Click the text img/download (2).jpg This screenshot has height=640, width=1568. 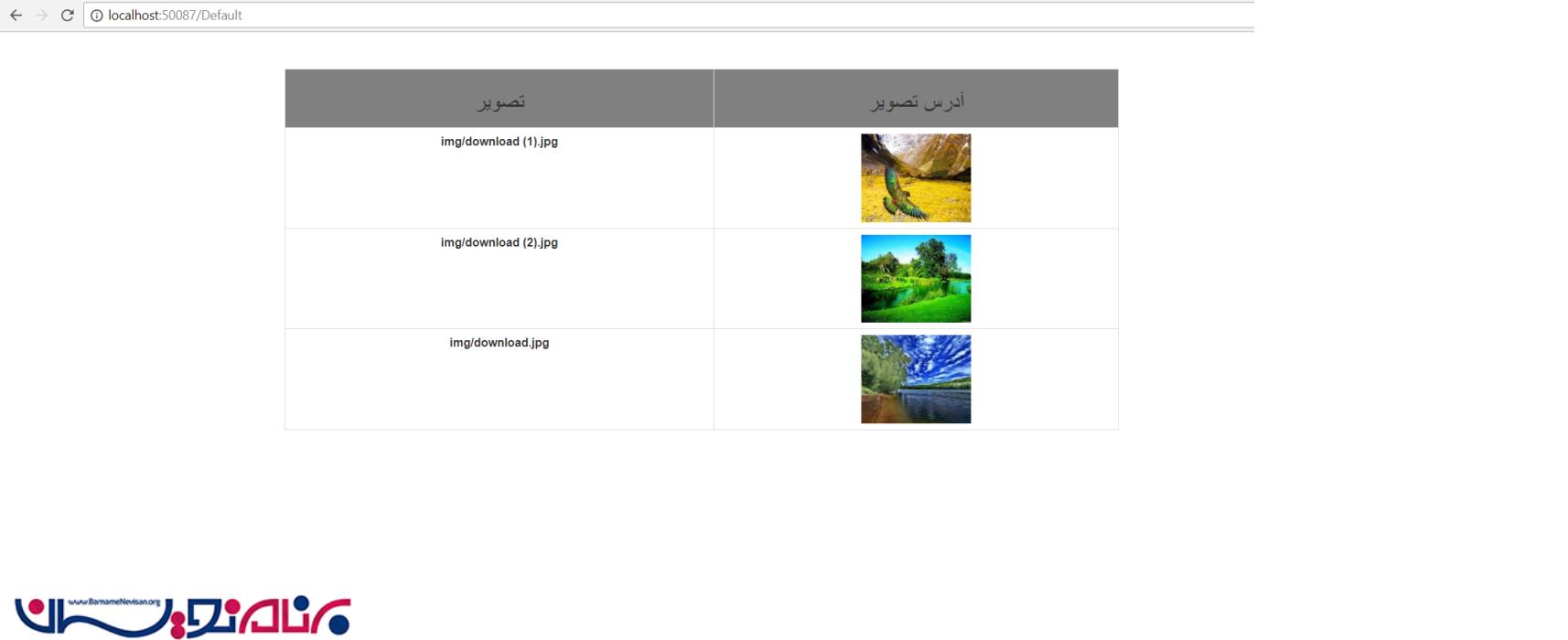499,242
